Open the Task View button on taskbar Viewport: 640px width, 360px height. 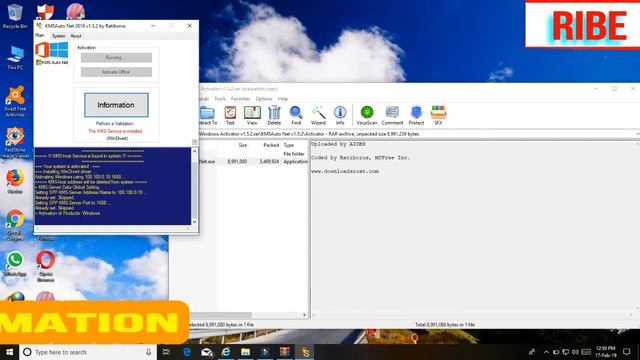pyautogui.click(x=167, y=352)
